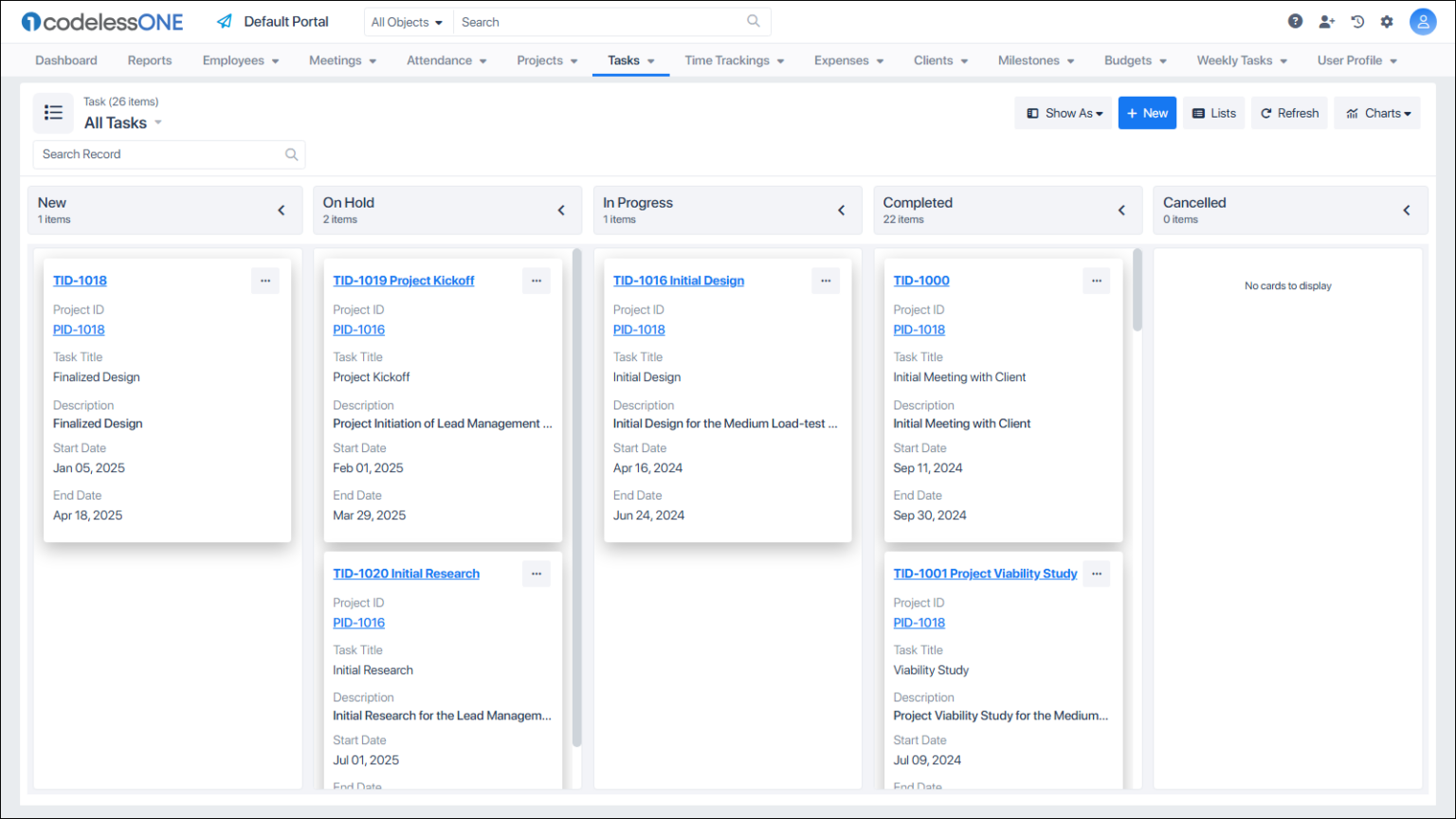Go to the Dashboard tab

tap(66, 60)
